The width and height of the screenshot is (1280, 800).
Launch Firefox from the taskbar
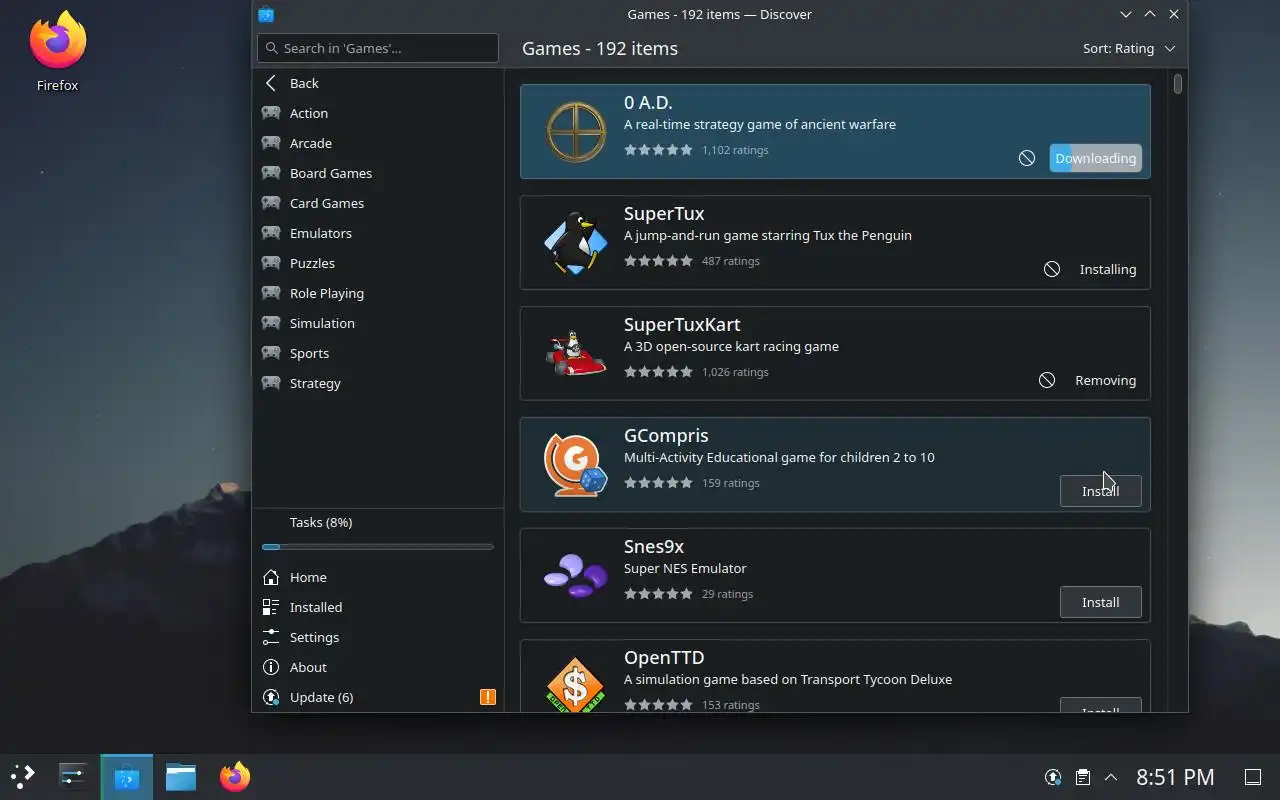(235, 777)
